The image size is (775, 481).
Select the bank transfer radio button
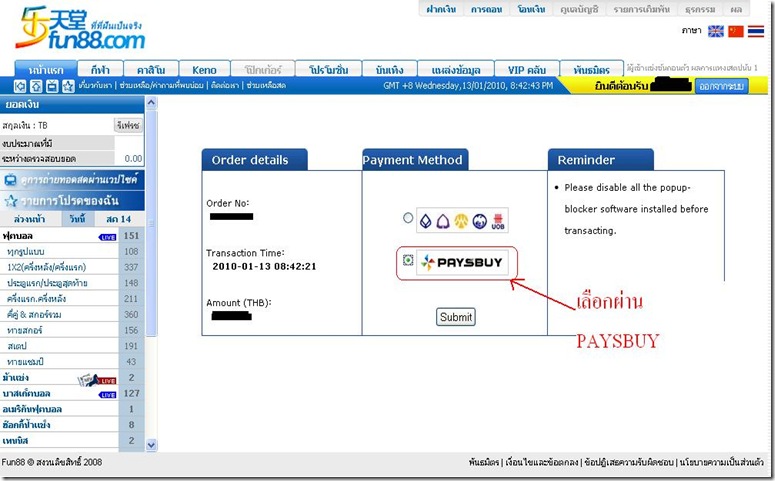408,218
